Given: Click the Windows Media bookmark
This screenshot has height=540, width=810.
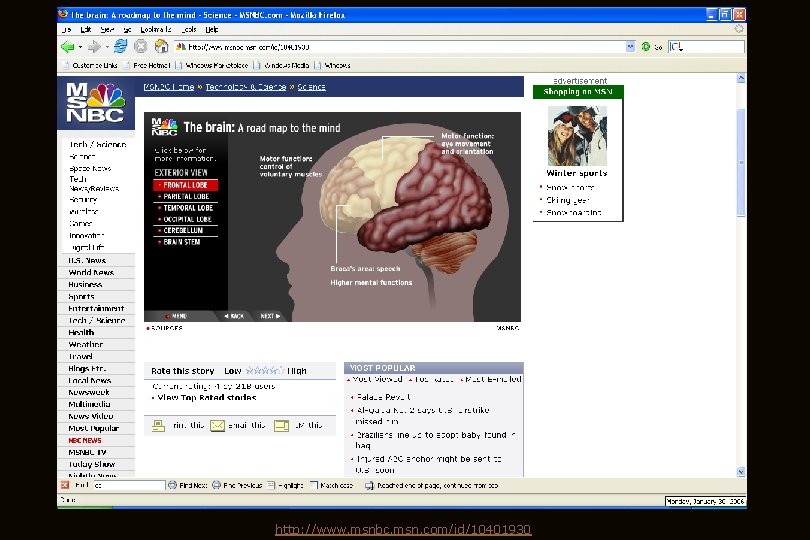Looking at the screenshot, I should [282, 66].
